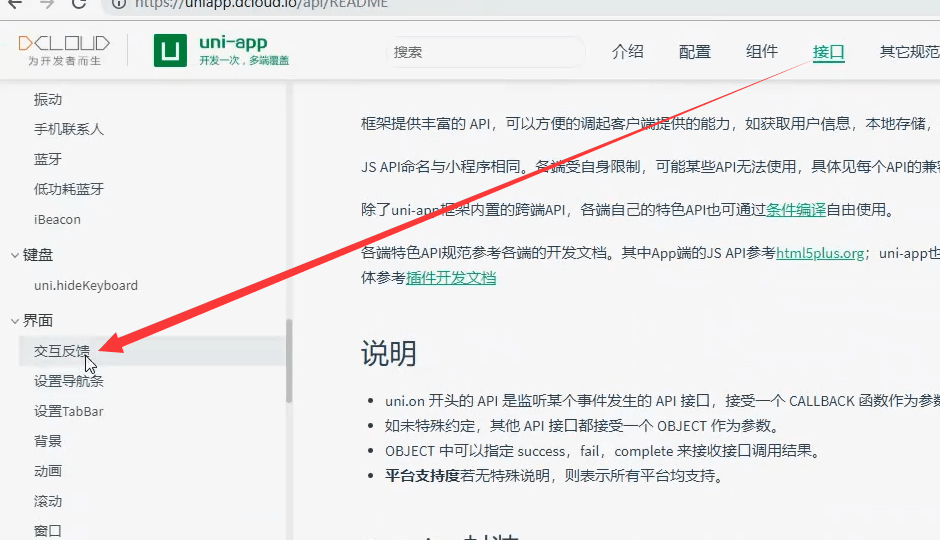Viewport: 940px width, 540px height.
Task: Click the uni-app title text
Action: tap(233, 43)
